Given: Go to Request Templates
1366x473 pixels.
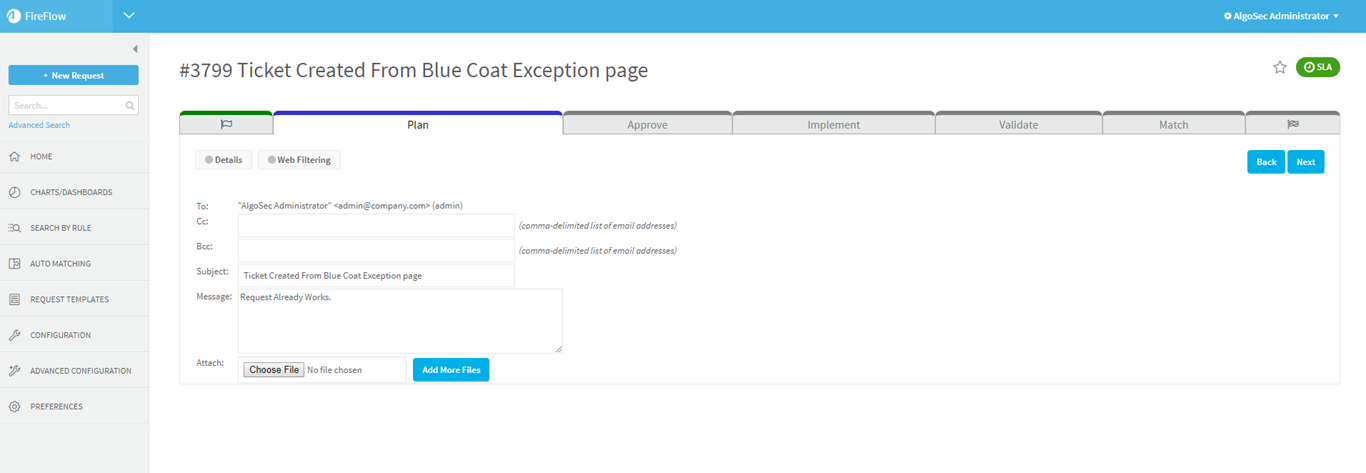Looking at the screenshot, I should 68,299.
